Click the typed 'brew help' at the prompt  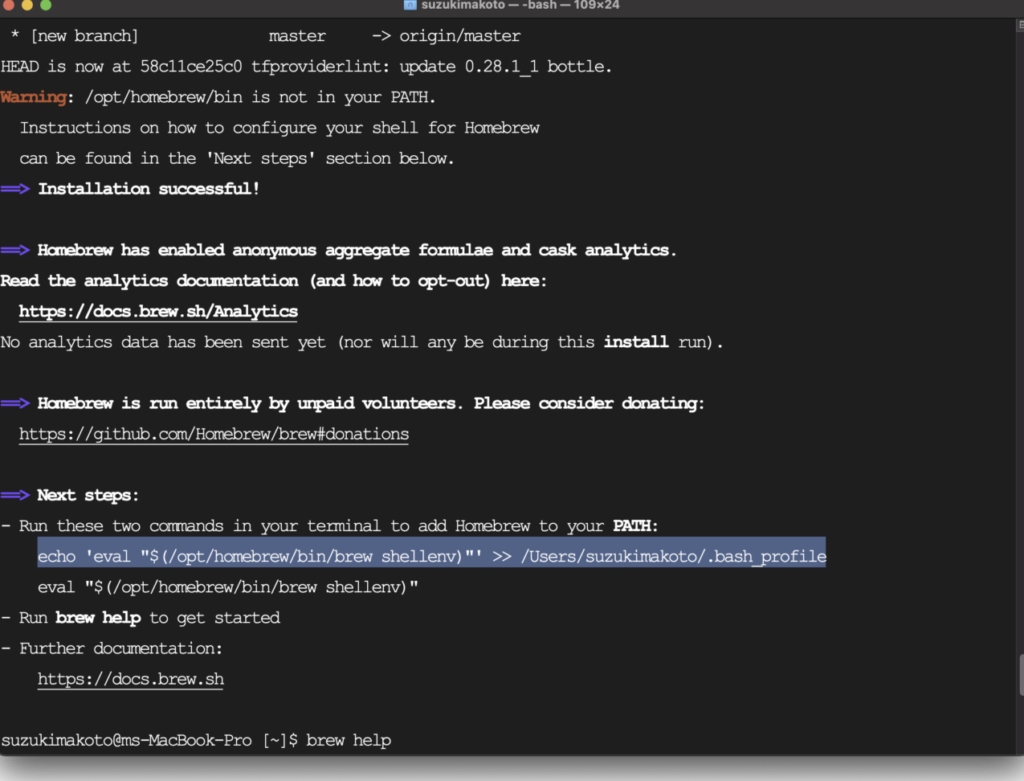[x=348, y=740]
